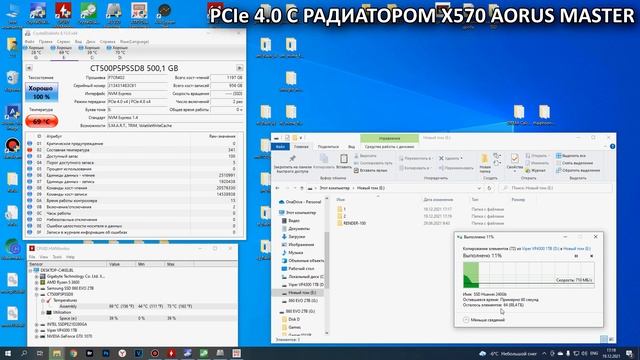Click Explorer back navigation arrow
The height and width of the screenshot is (360, 640).
click(x=278, y=188)
